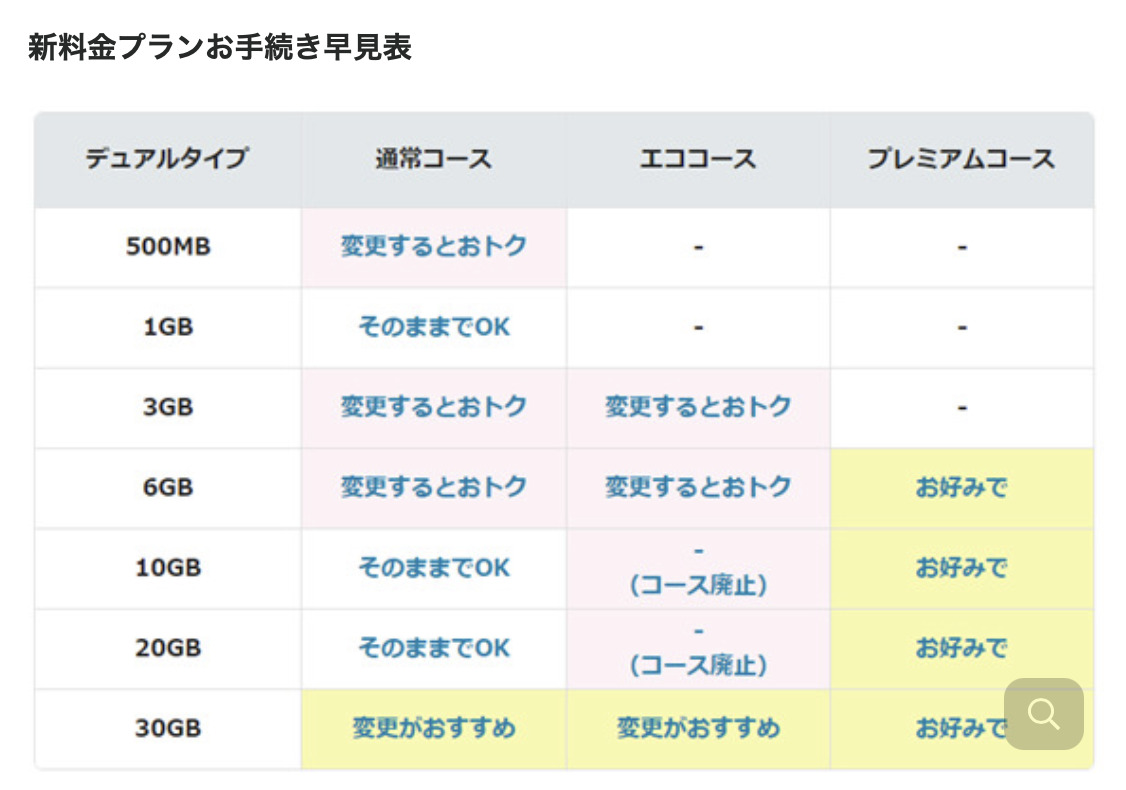Click そのままでOK link in 20GB row

click(x=433, y=647)
